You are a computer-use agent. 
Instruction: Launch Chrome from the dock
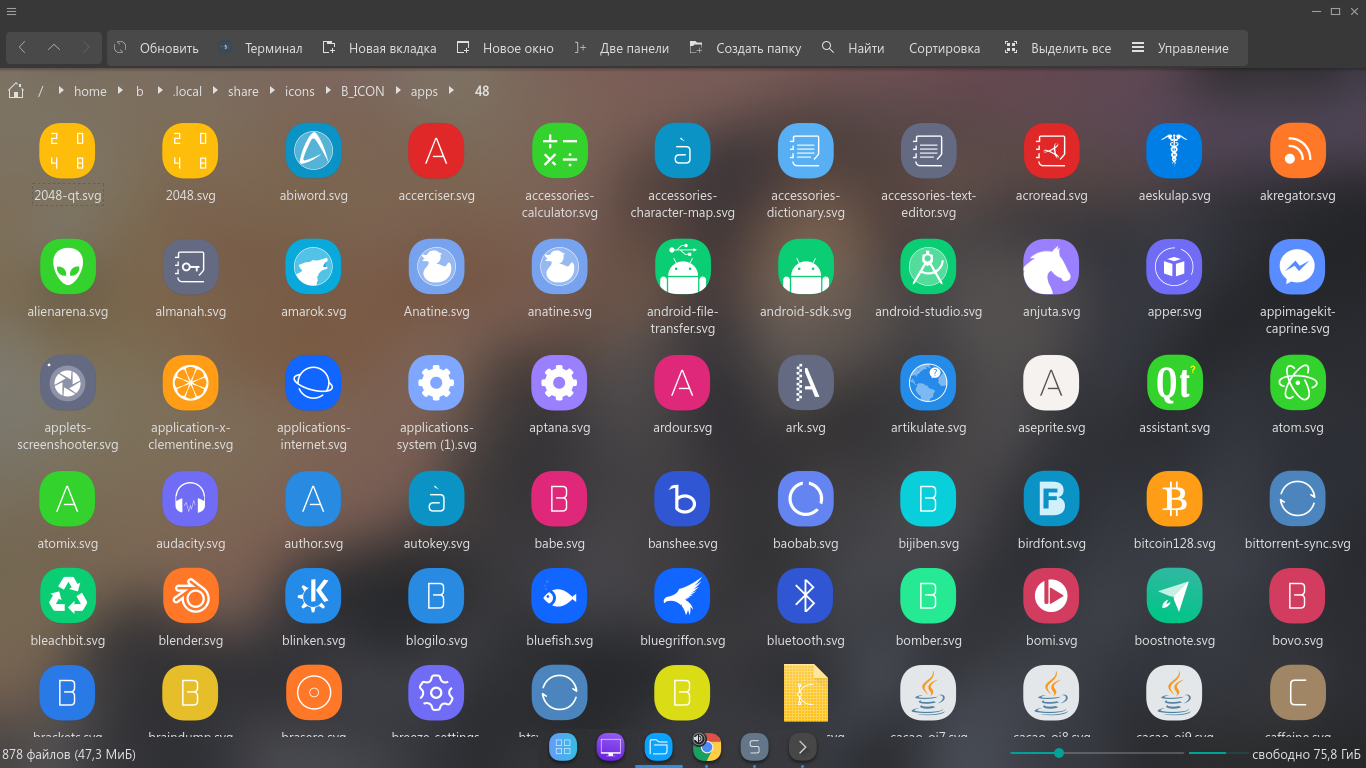pos(707,746)
